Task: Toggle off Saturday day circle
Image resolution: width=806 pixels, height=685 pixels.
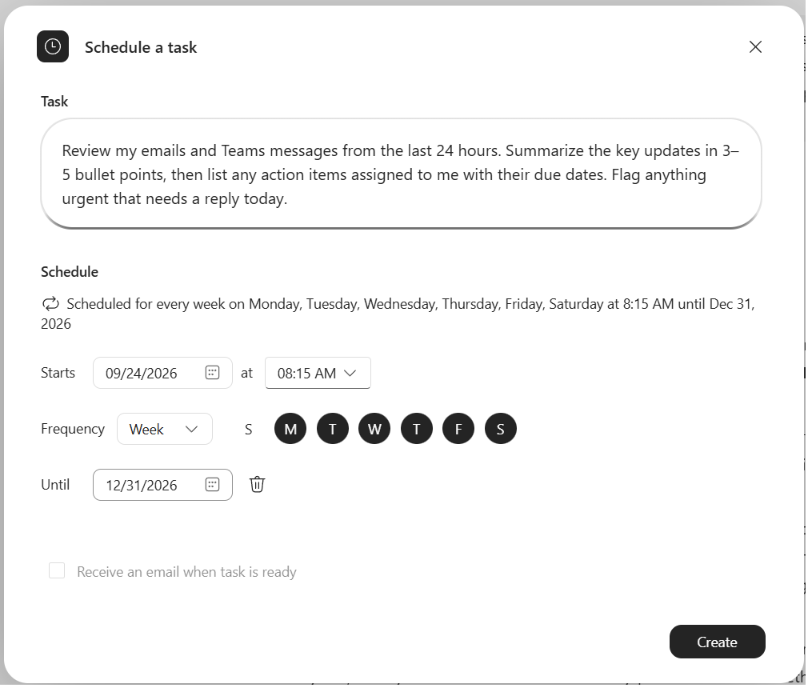Action: [x=500, y=429]
